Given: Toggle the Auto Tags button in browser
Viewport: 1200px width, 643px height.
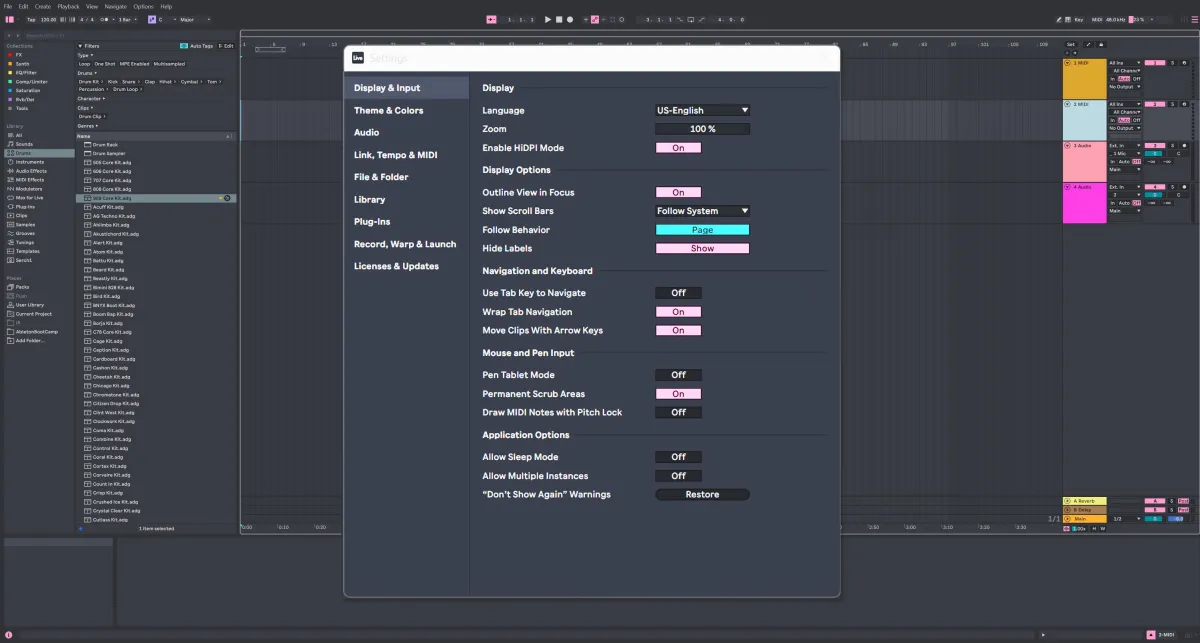Looking at the screenshot, I should [x=197, y=46].
